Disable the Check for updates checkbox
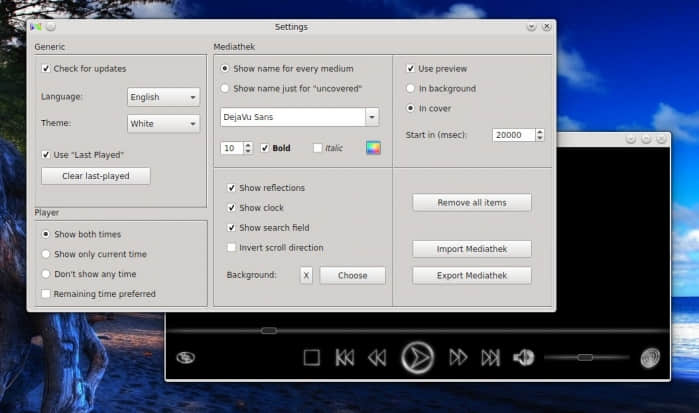 tap(46, 69)
